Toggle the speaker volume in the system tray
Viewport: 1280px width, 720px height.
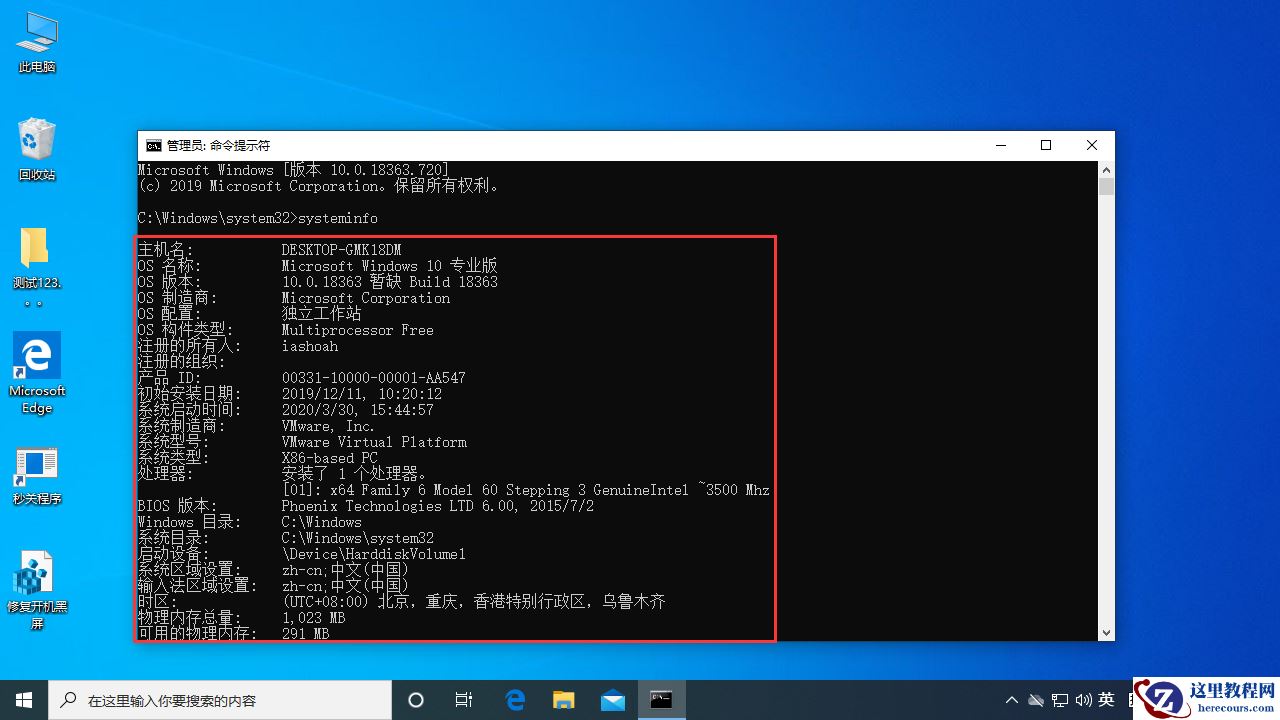point(1084,700)
